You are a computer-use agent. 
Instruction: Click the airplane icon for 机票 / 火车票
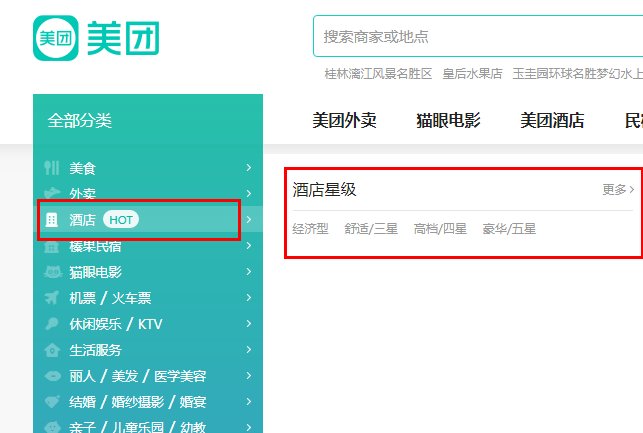coord(52,298)
